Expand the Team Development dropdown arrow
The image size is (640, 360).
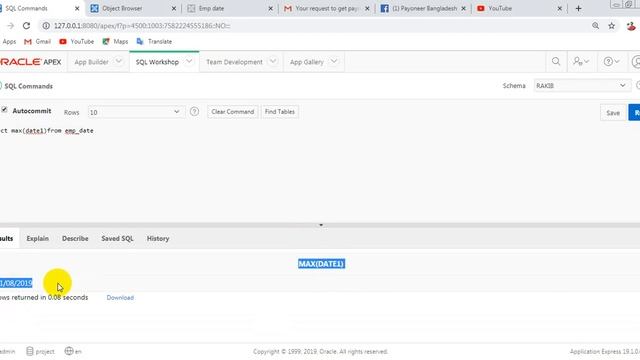pyautogui.click(x=273, y=61)
